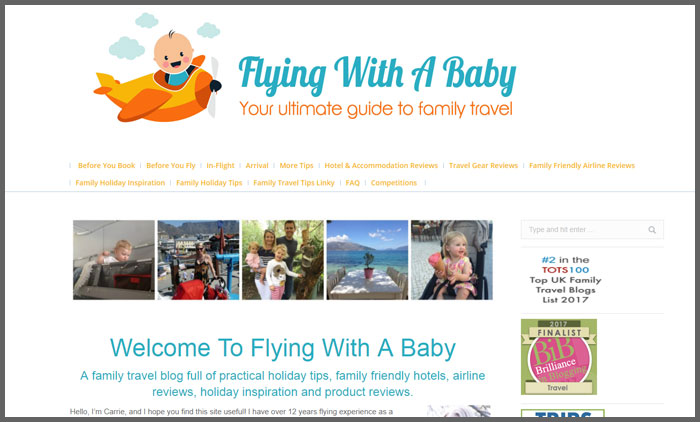700x422 pixels.
Task: Open the Family Travel Tips Linky page
Action: [x=294, y=183]
